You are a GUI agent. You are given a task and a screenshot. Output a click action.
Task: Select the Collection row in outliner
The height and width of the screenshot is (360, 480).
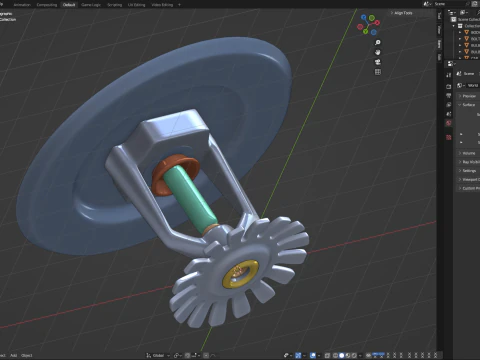[468, 26]
